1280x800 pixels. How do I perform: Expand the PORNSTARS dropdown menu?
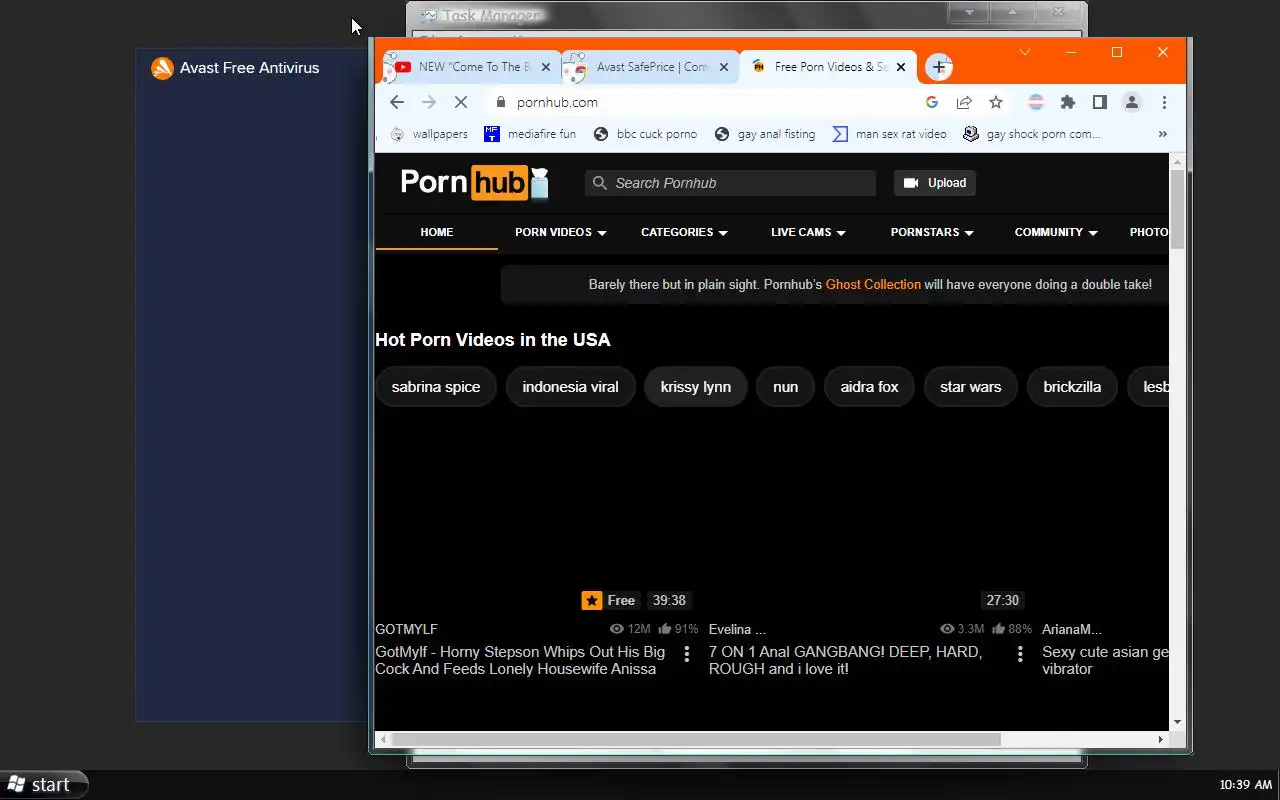pos(933,232)
